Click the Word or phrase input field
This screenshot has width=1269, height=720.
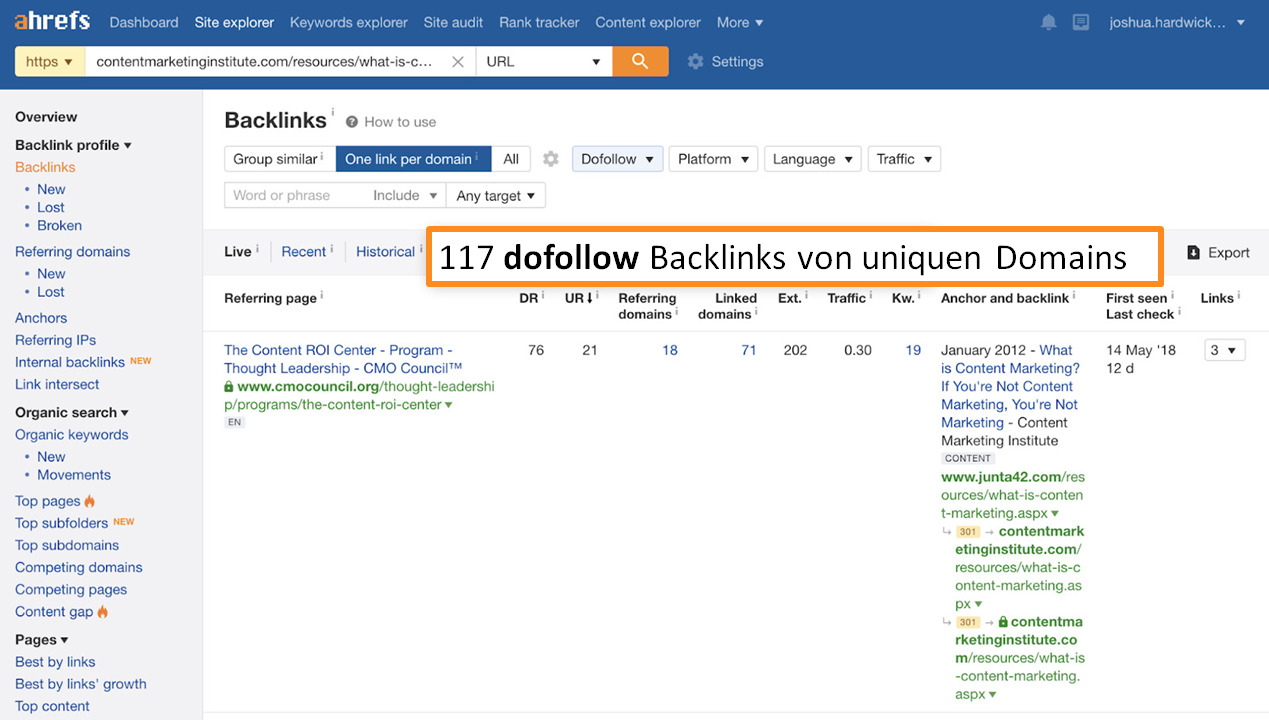(x=295, y=196)
